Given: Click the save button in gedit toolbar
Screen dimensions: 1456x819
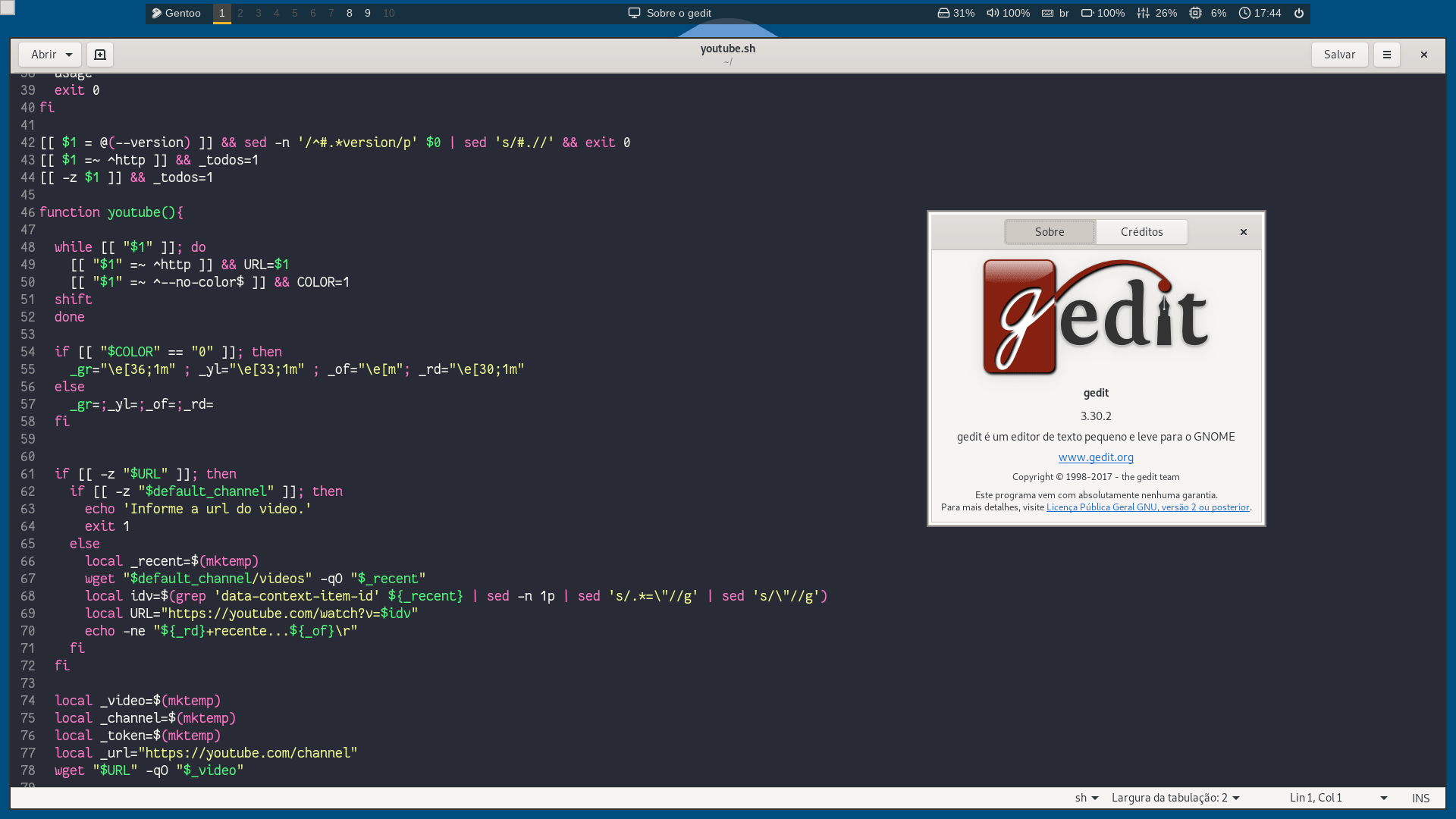Looking at the screenshot, I should point(1339,54).
